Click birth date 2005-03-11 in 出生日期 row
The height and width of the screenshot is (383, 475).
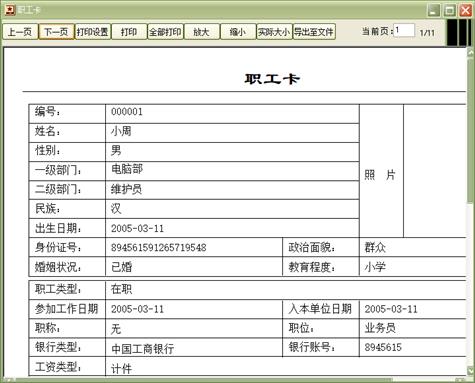pos(137,229)
